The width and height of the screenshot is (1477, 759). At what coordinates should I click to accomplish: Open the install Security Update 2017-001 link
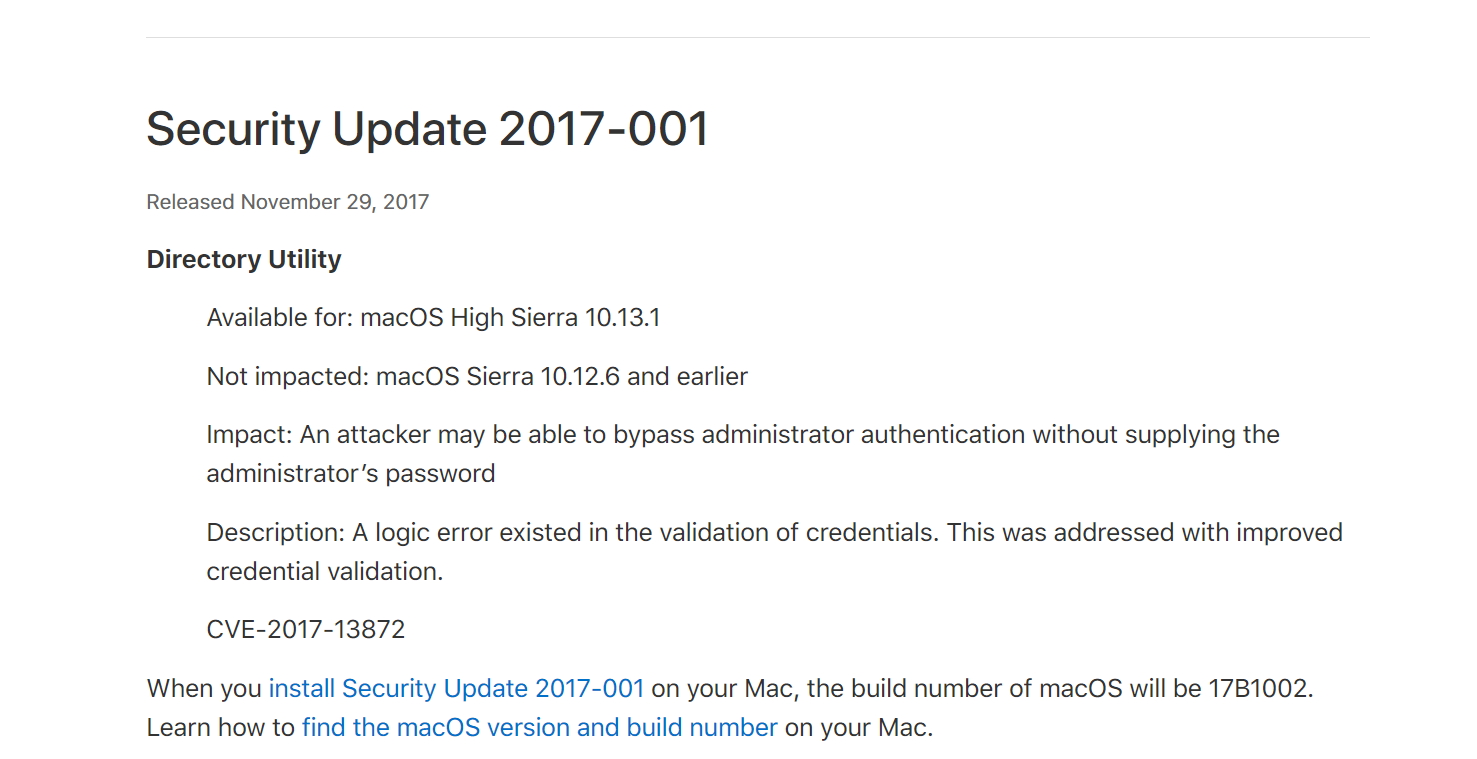(x=456, y=689)
